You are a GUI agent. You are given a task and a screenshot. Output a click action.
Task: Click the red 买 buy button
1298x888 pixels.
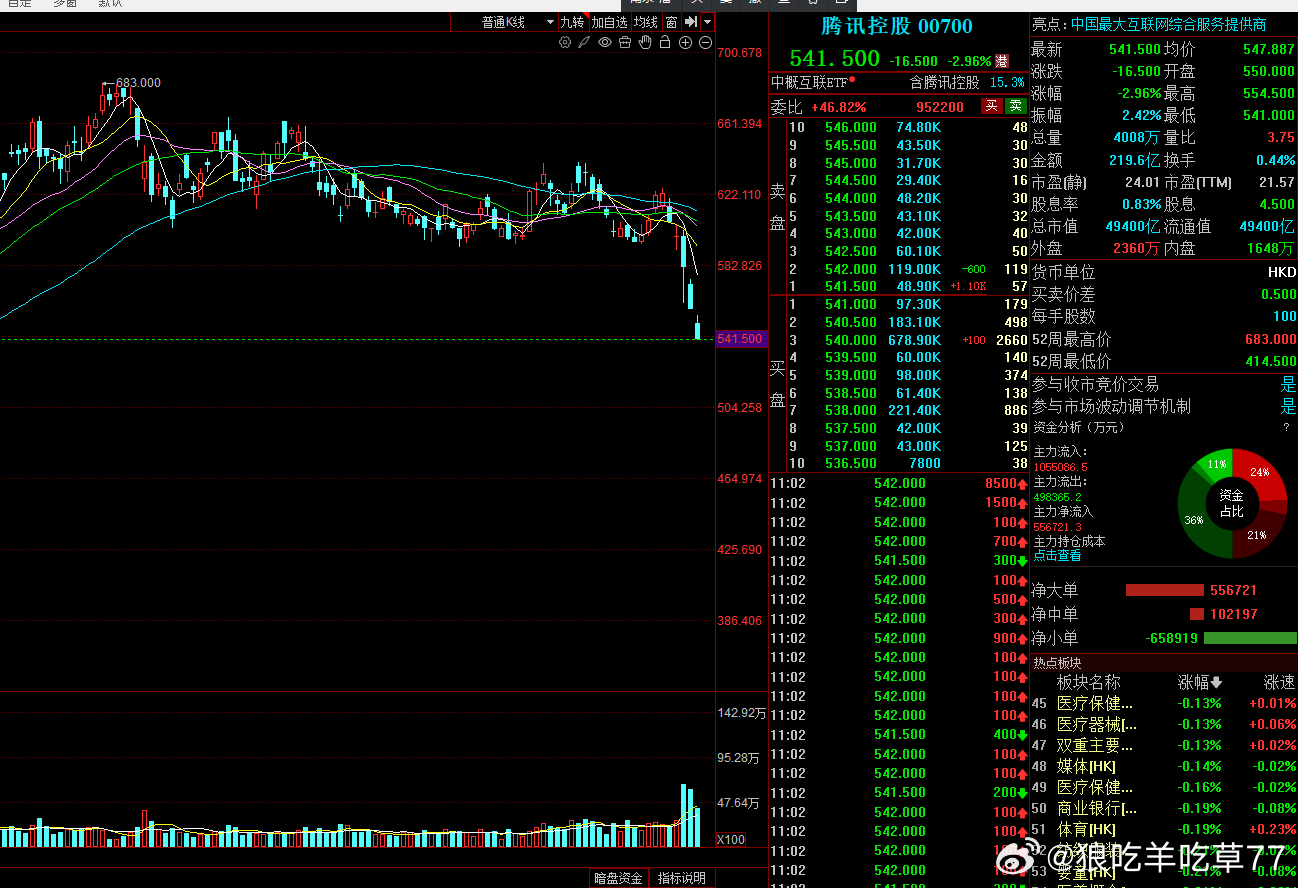pyautogui.click(x=992, y=106)
